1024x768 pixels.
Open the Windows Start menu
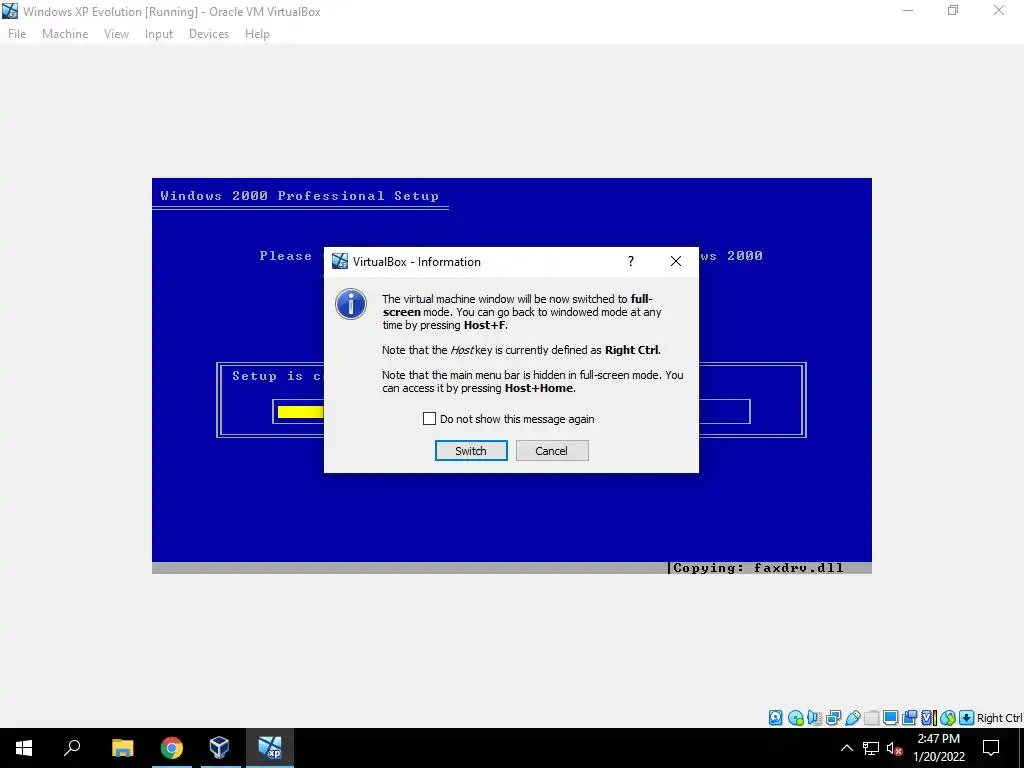click(24, 748)
